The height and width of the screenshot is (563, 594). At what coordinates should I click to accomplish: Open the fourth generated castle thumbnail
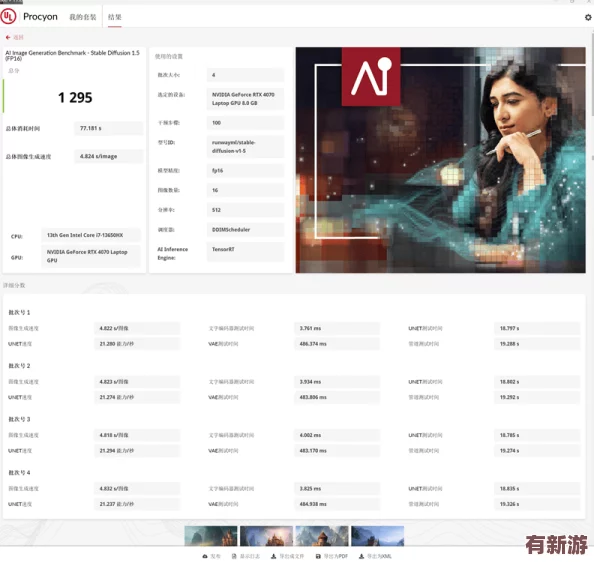click(377, 536)
